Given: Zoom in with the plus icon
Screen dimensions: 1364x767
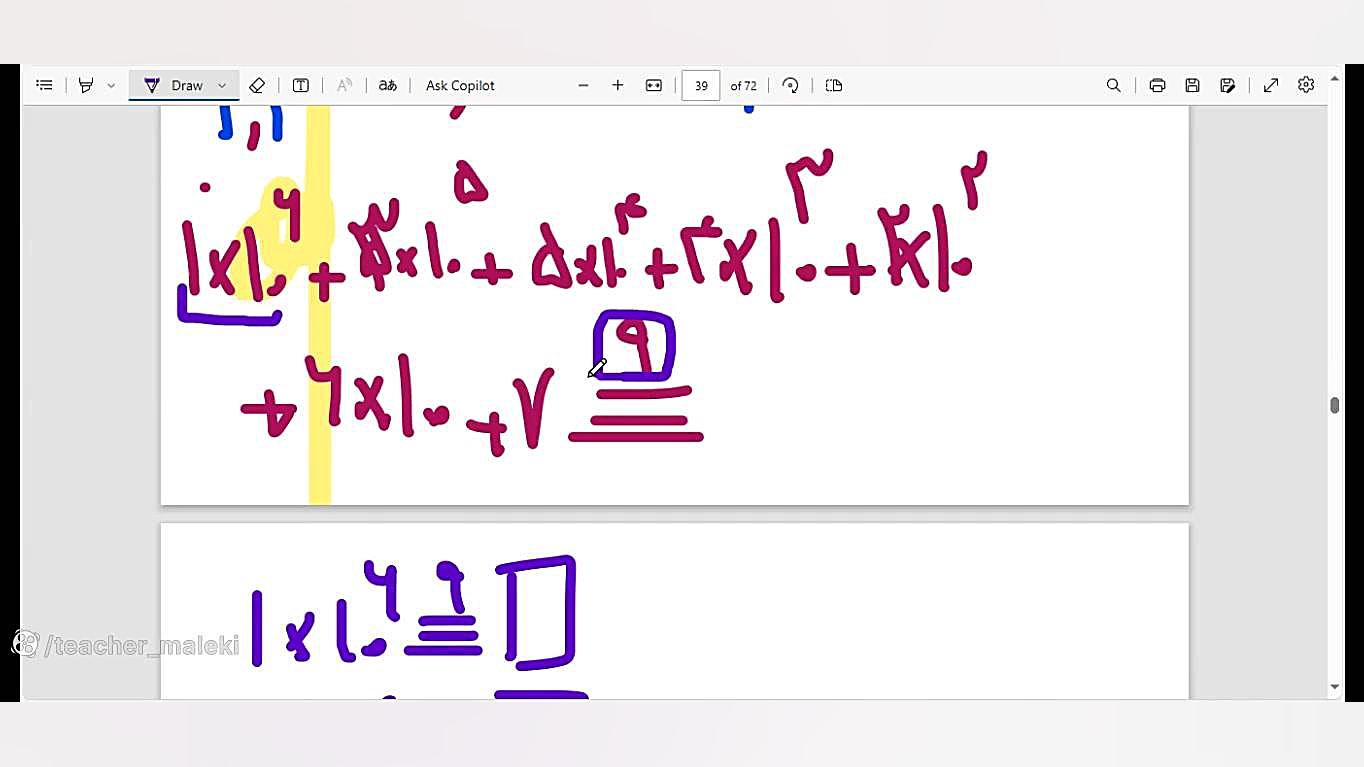Looking at the screenshot, I should click(x=618, y=85).
